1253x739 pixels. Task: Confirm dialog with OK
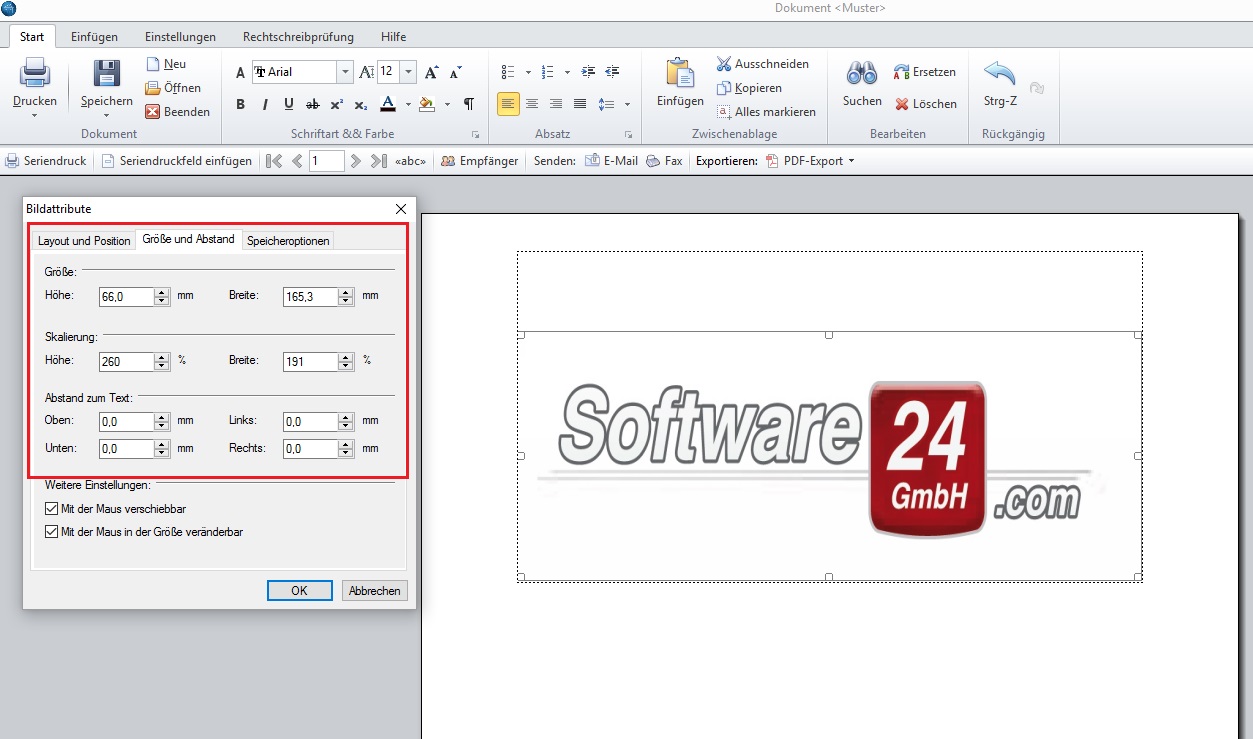[x=299, y=591]
